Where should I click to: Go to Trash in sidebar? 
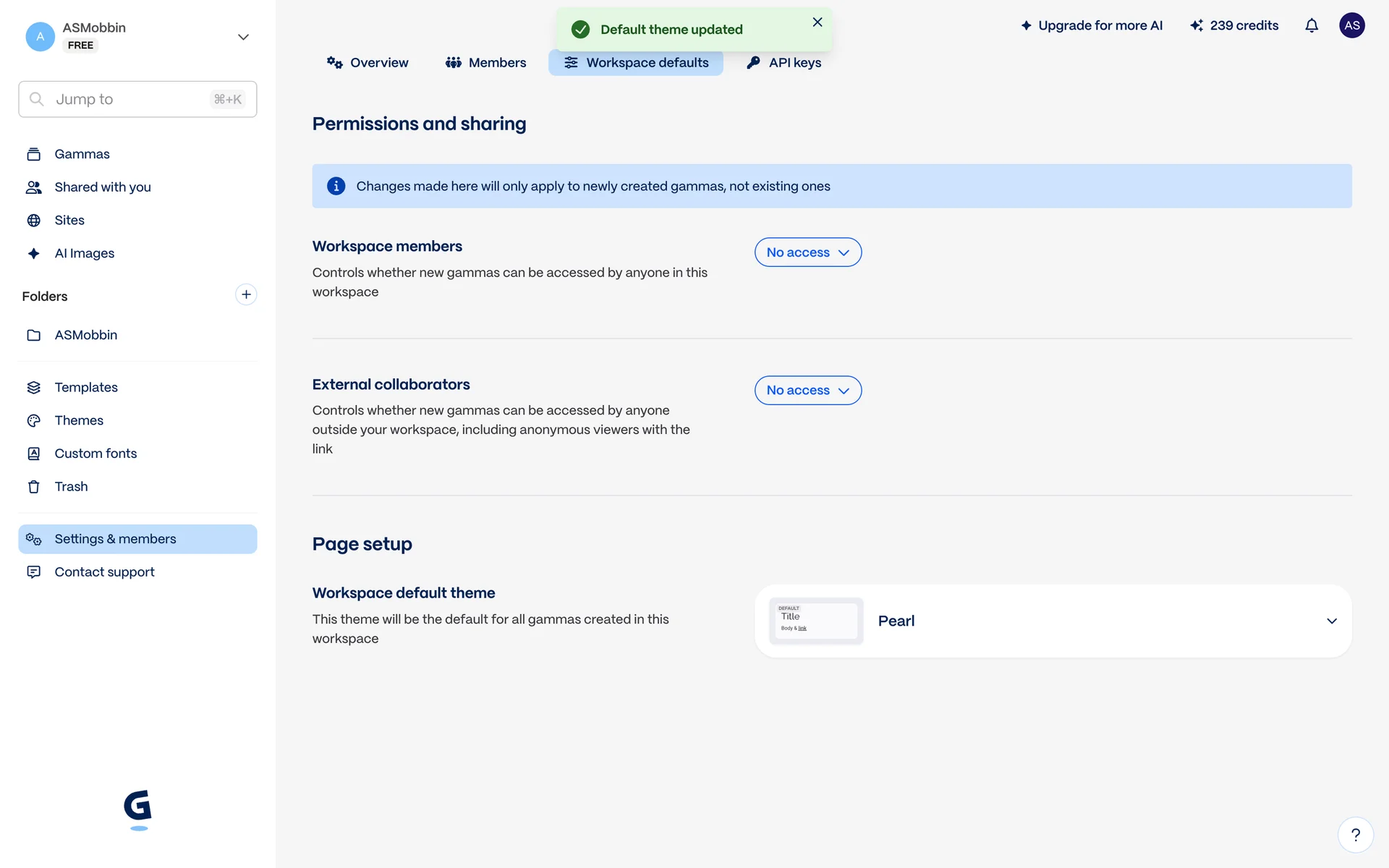coord(71,487)
